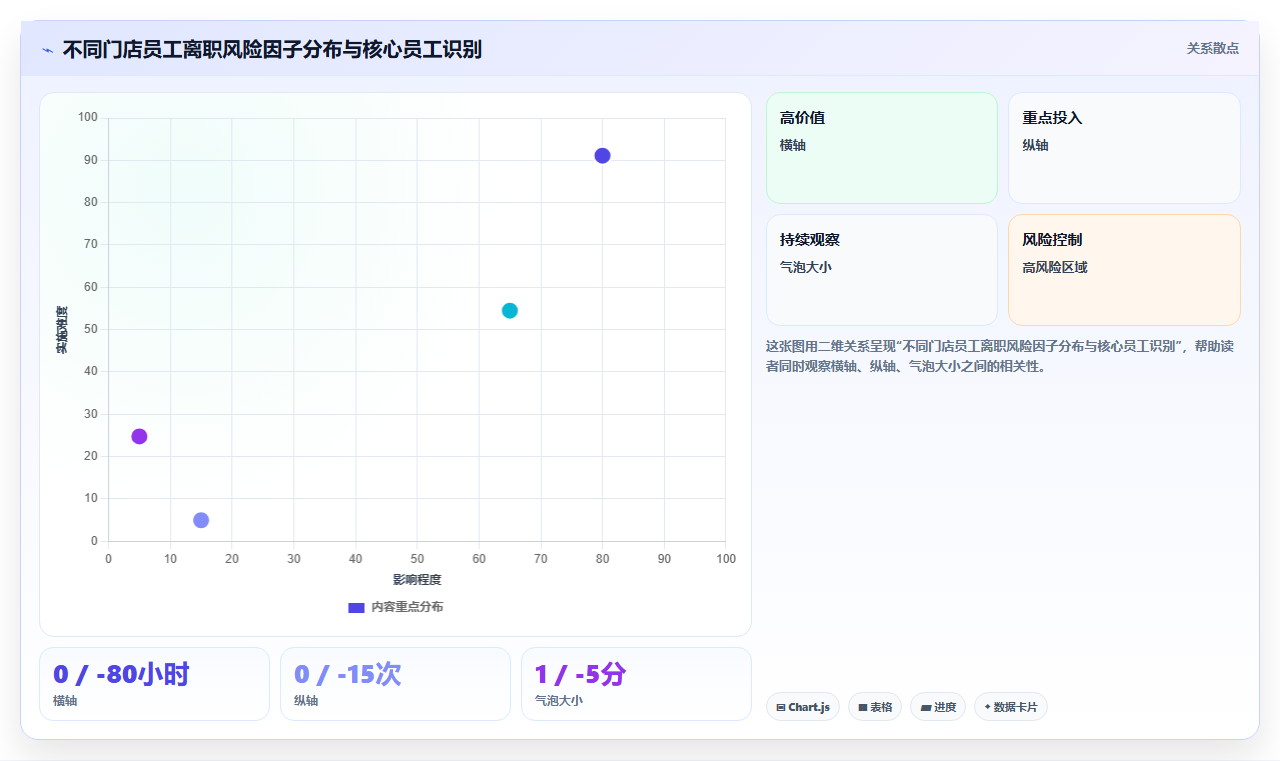
Task: Click the icon in the 表格 tag
Action: [x=863, y=708]
